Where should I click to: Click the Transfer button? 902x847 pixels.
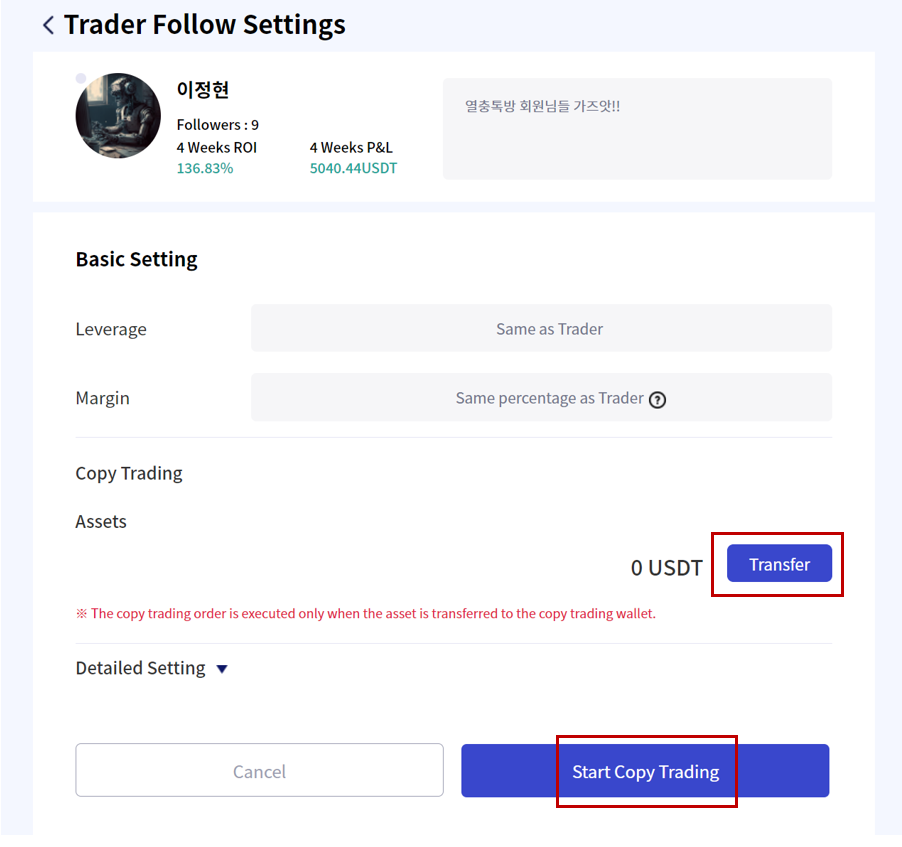(x=779, y=563)
